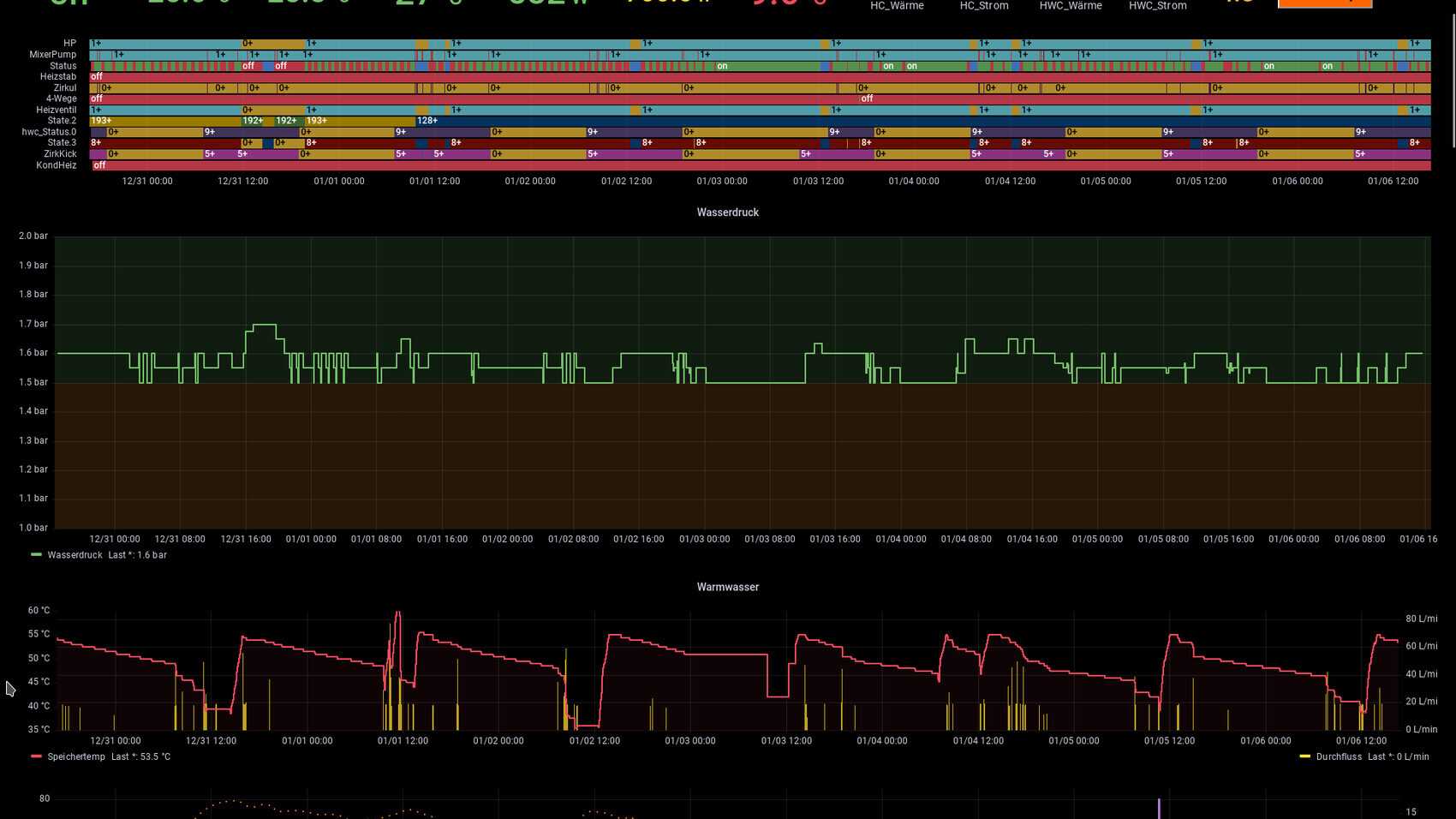Viewport: 1456px width, 819px height.
Task: Select the HWC_Wärme stat label
Action: 1071,6
